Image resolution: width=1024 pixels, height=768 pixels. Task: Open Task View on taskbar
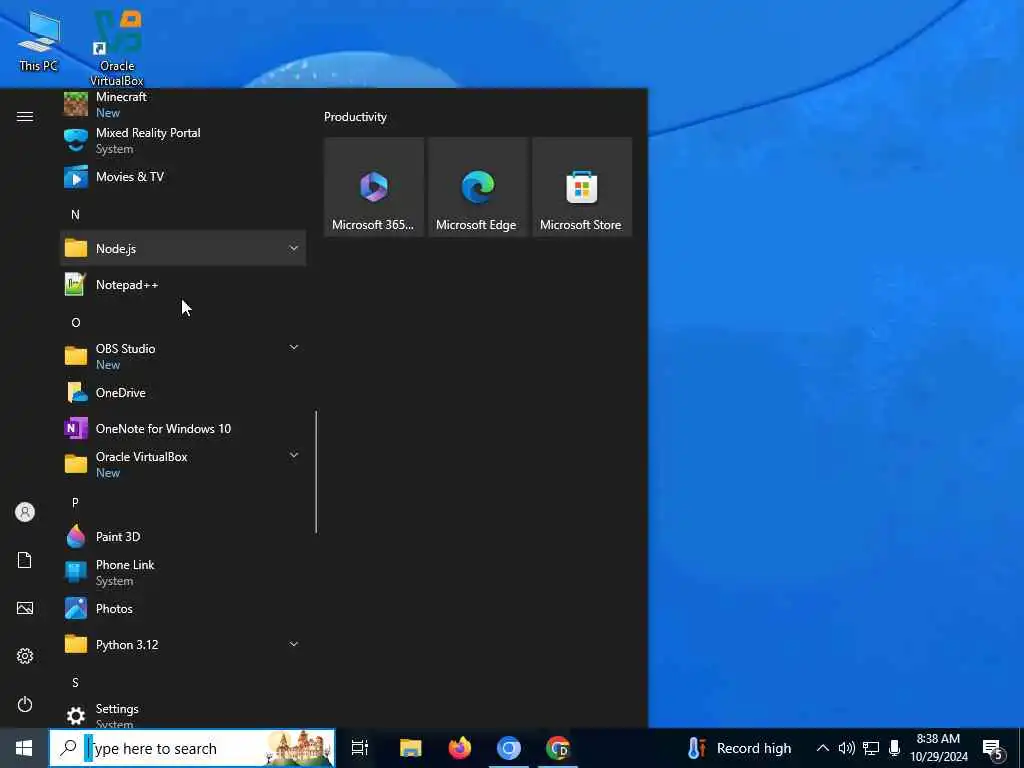pyautogui.click(x=360, y=748)
